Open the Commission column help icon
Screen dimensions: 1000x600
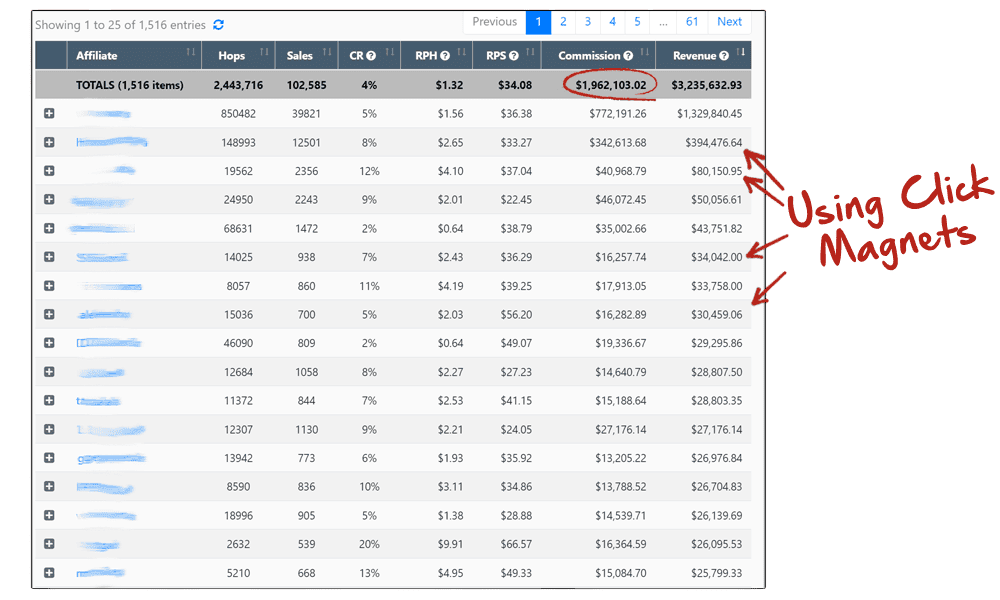pos(628,56)
